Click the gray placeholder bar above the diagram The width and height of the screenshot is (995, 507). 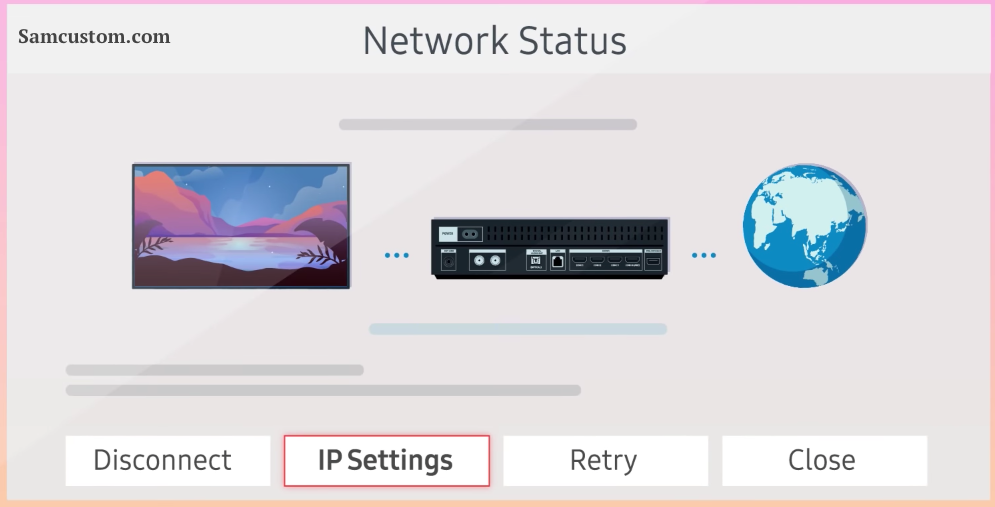pyautogui.click(x=487, y=124)
